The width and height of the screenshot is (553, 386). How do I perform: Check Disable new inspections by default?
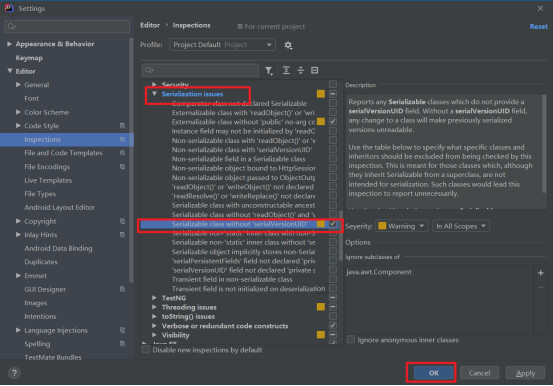145,350
